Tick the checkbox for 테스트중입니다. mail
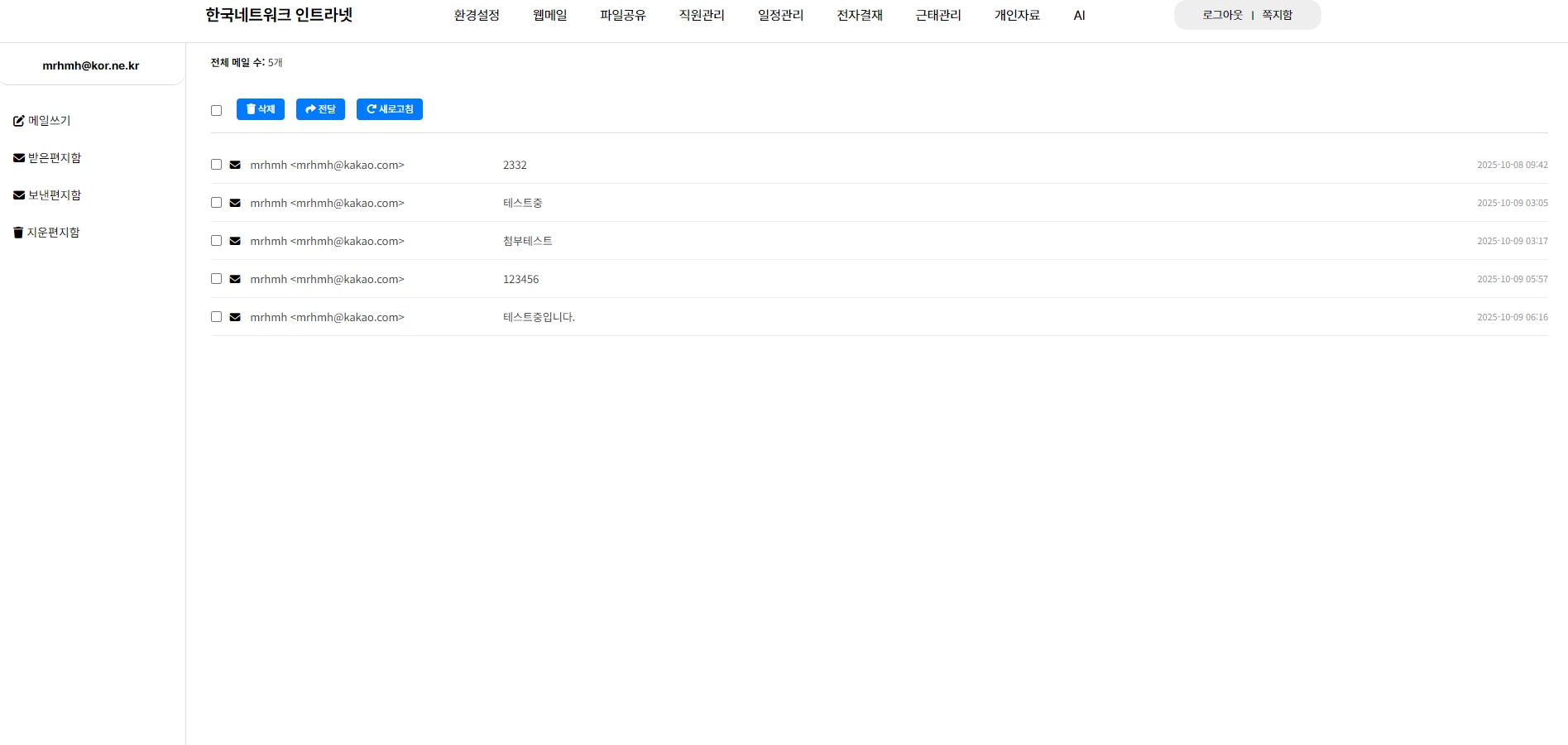The width and height of the screenshot is (1568, 745). click(x=216, y=317)
